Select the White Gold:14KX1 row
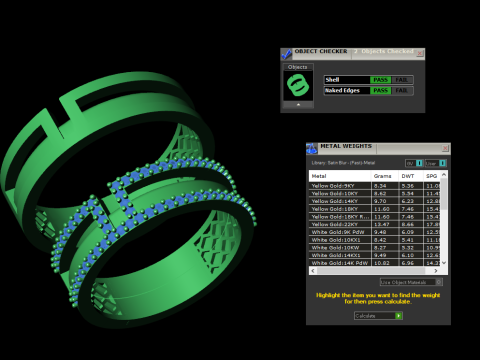The width and height of the screenshot is (480, 360). (375, 255)
